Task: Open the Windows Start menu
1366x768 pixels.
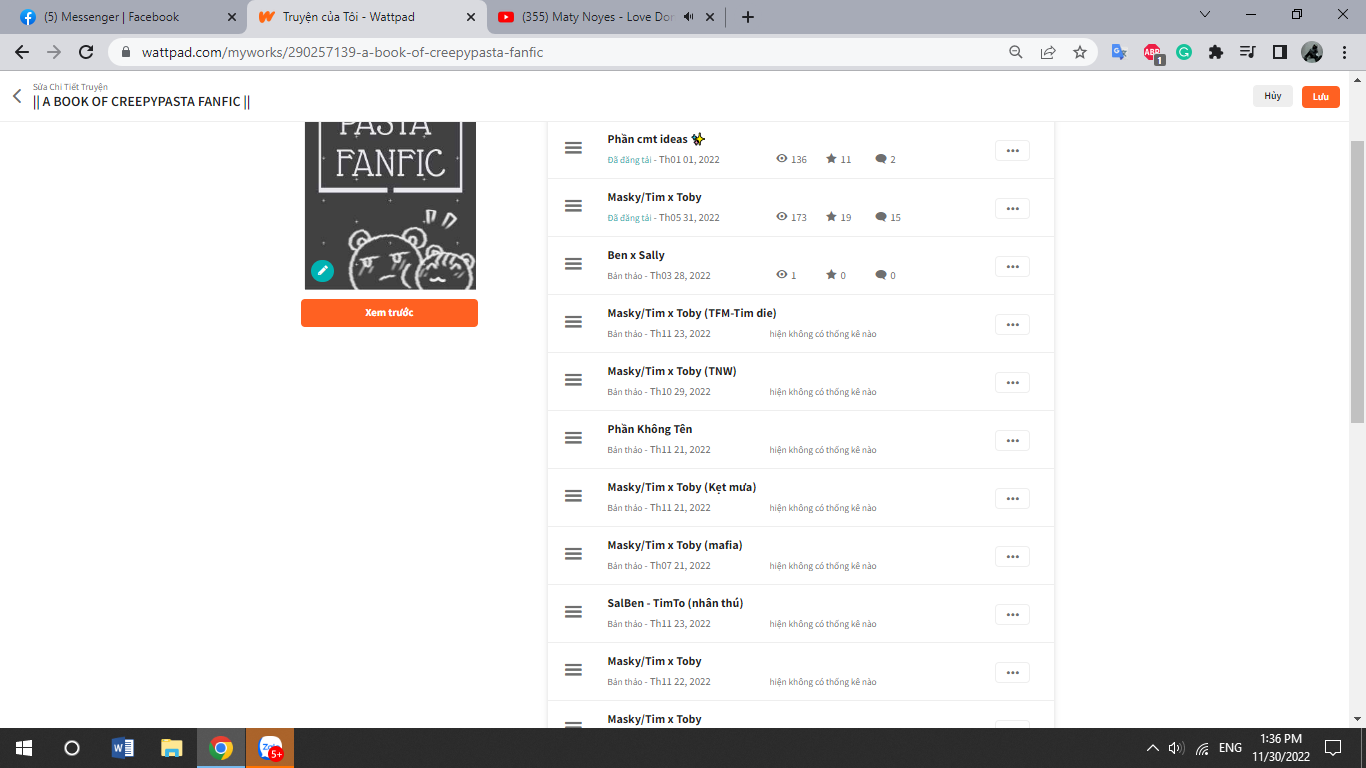Action: [x=23, y=748]
